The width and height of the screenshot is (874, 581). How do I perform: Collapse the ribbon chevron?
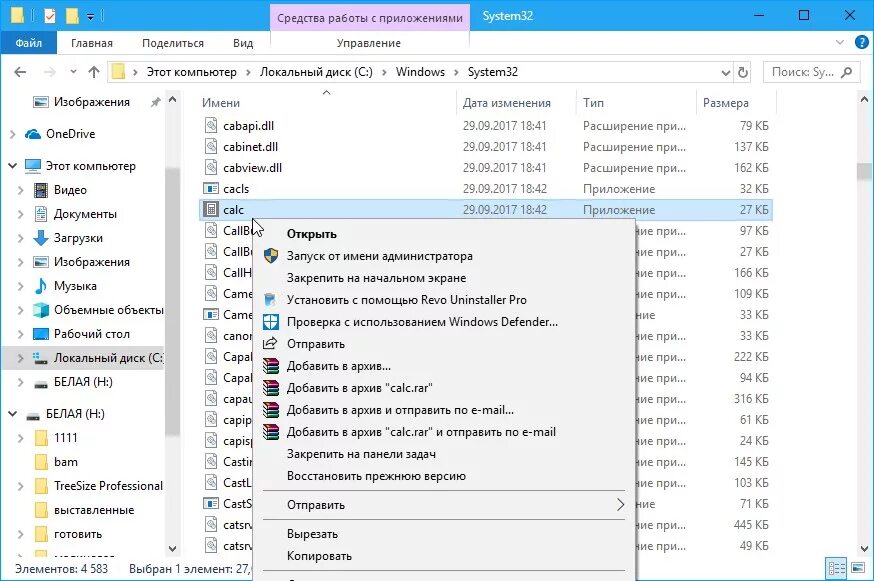click(840, 42)
